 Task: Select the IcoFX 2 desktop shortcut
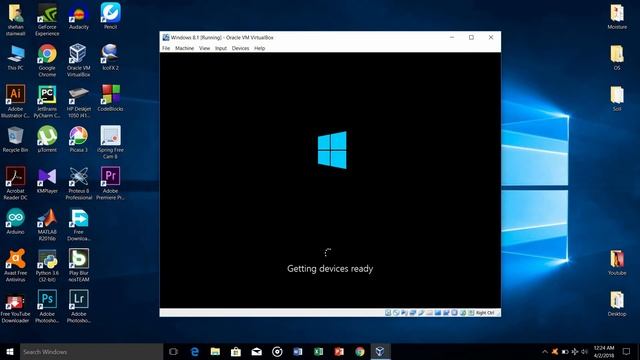110,58
